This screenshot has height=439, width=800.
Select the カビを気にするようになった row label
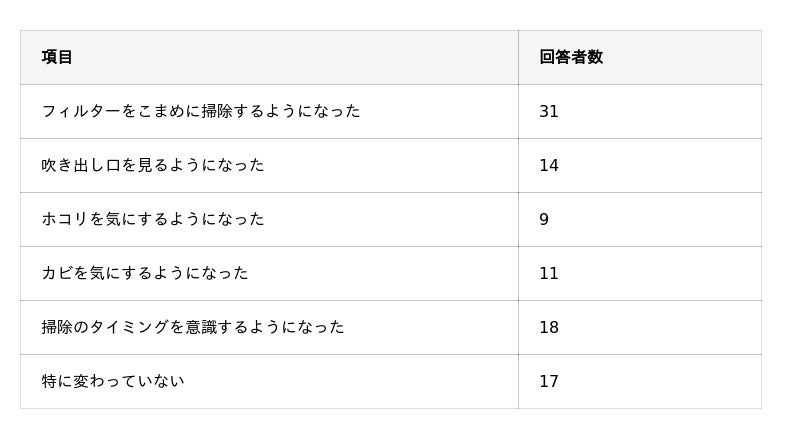tap(145, 274)
